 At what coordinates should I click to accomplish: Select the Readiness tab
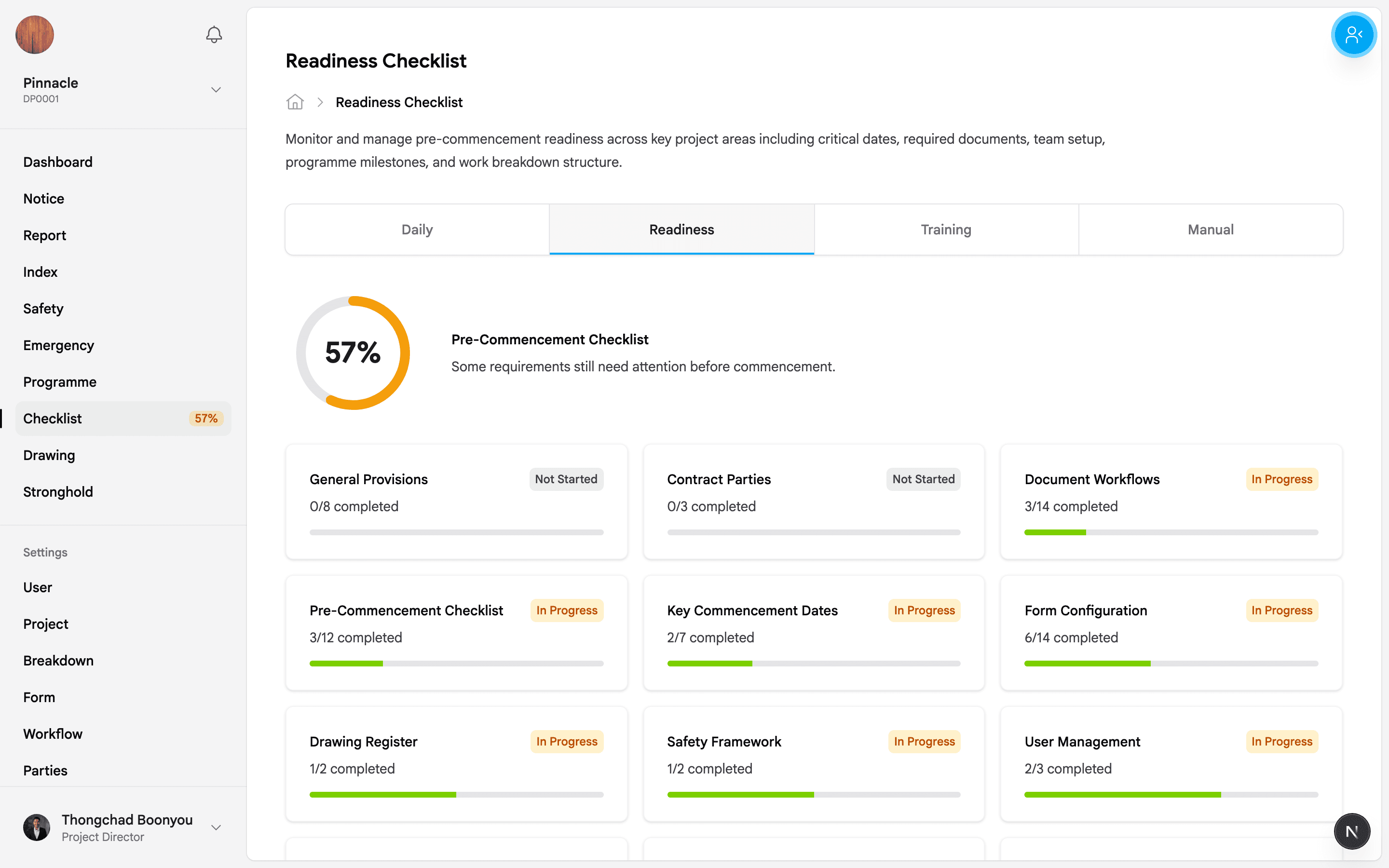tap(681, 229)
